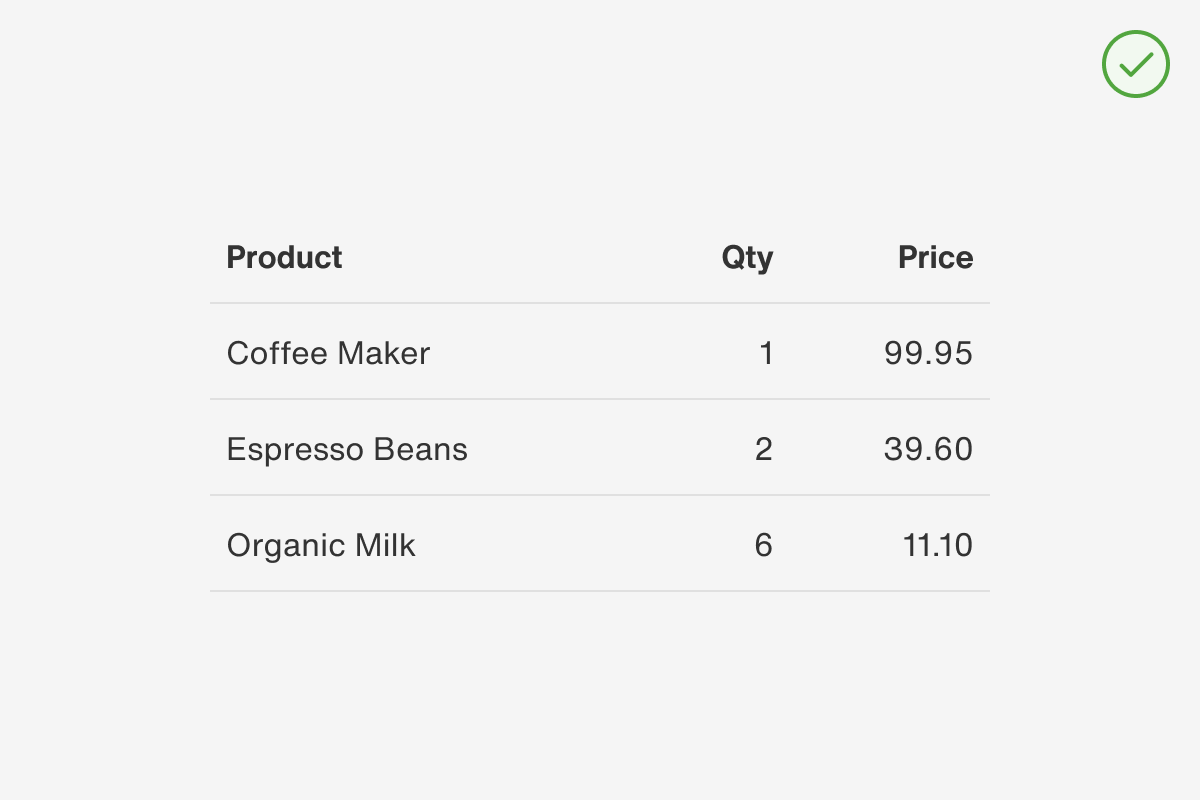Click quantity 6 for Organic Milk
This screenshot has width=1200, height=800.
pos(764,545)
